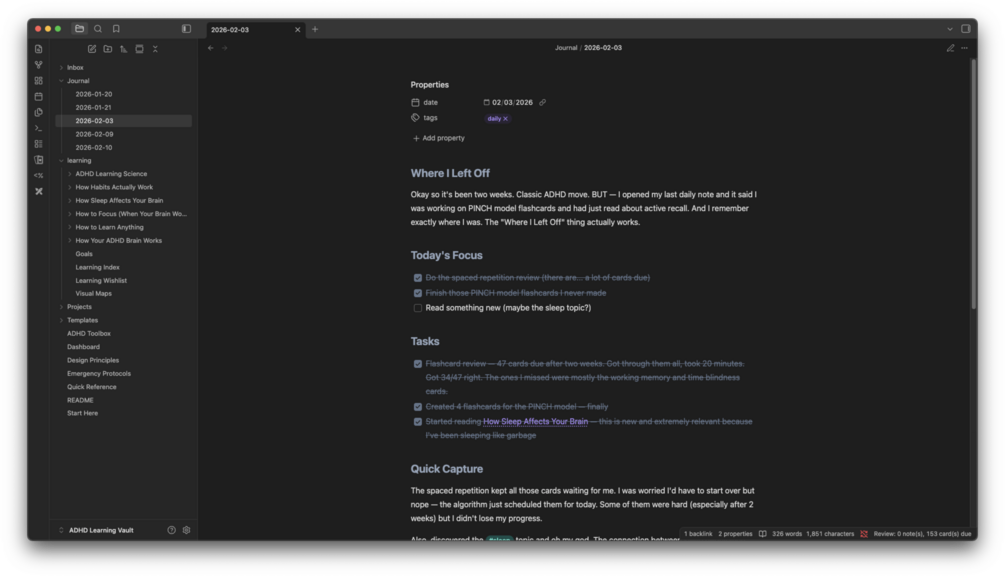Image resolution: width=1005 pixels, height=577 pixels.
Task: Follow the 'How Sleep Affects Your Brain' link
Action: click(x=535, y=422)
